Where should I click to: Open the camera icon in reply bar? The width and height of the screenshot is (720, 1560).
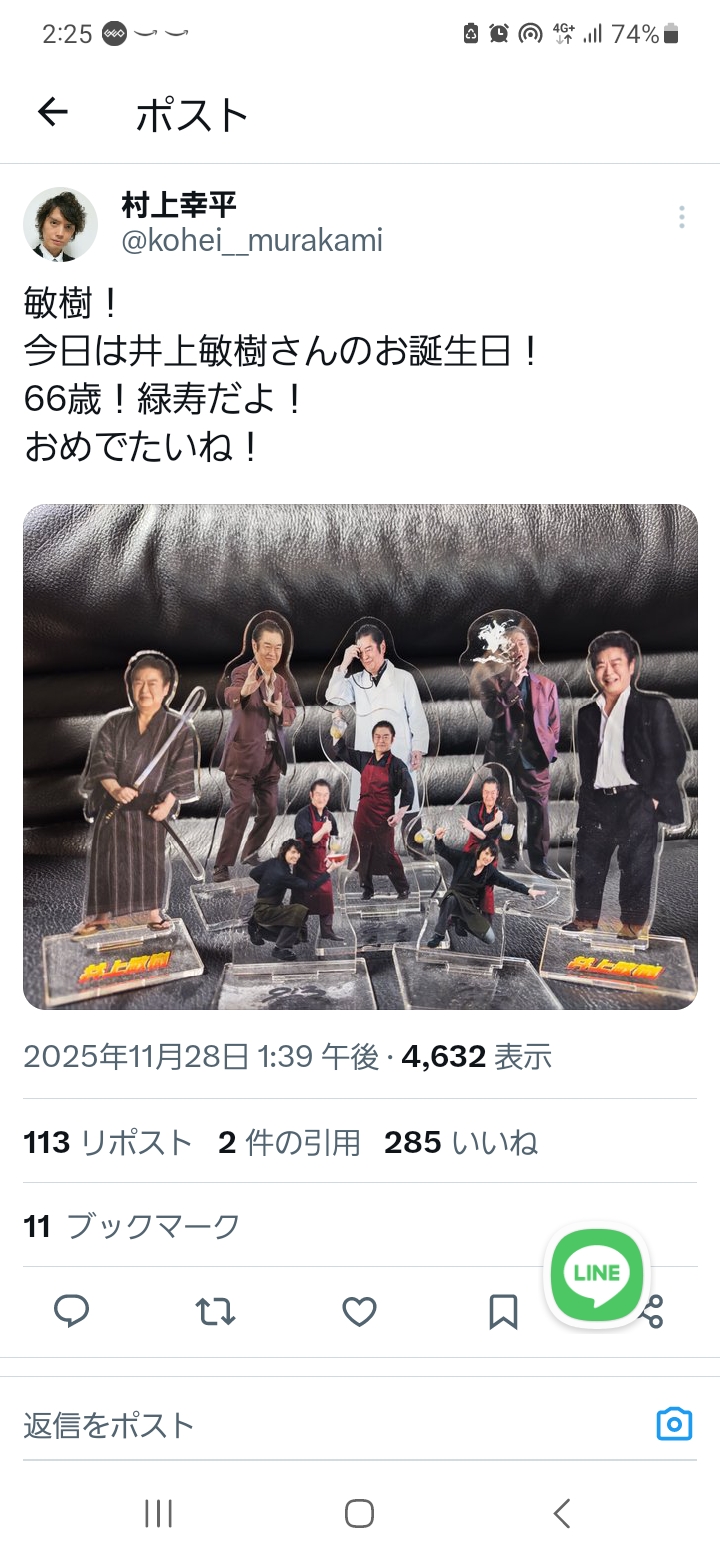674,1423
